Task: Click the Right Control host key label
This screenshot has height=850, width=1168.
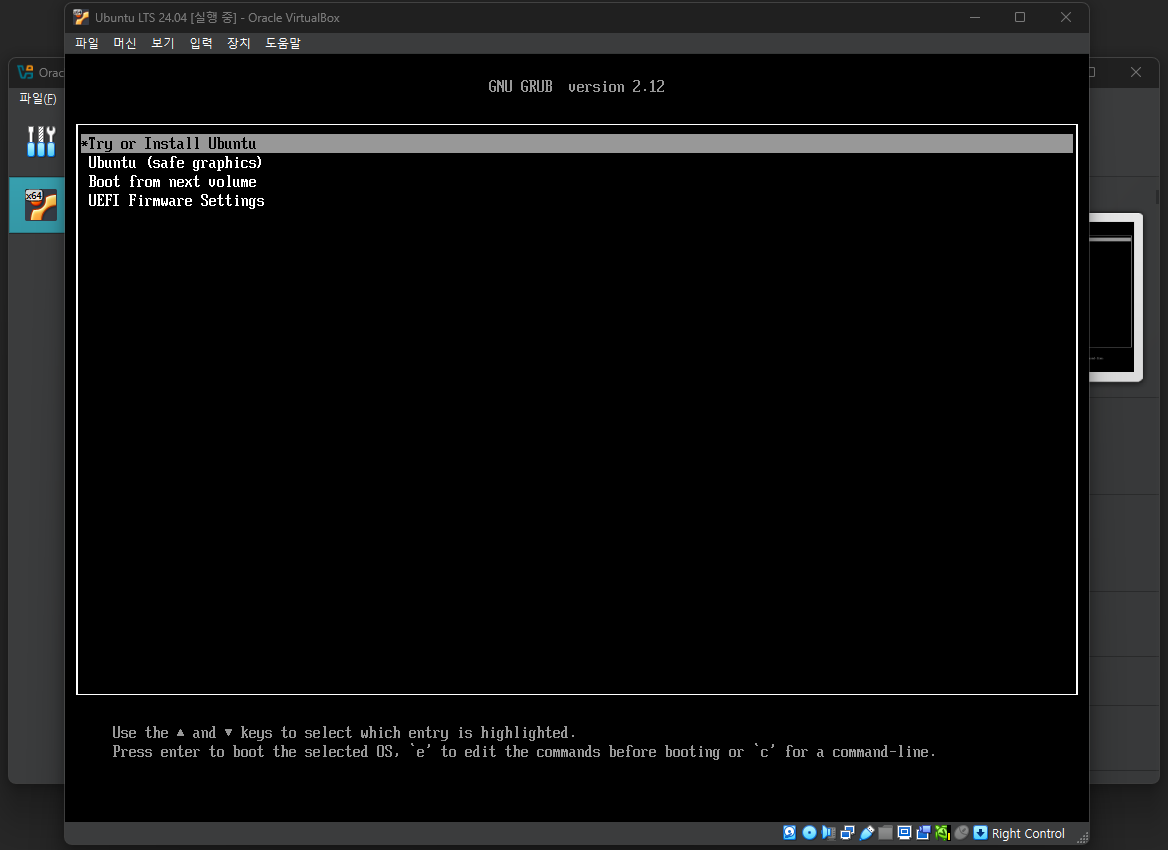Action: point(1028,834)
